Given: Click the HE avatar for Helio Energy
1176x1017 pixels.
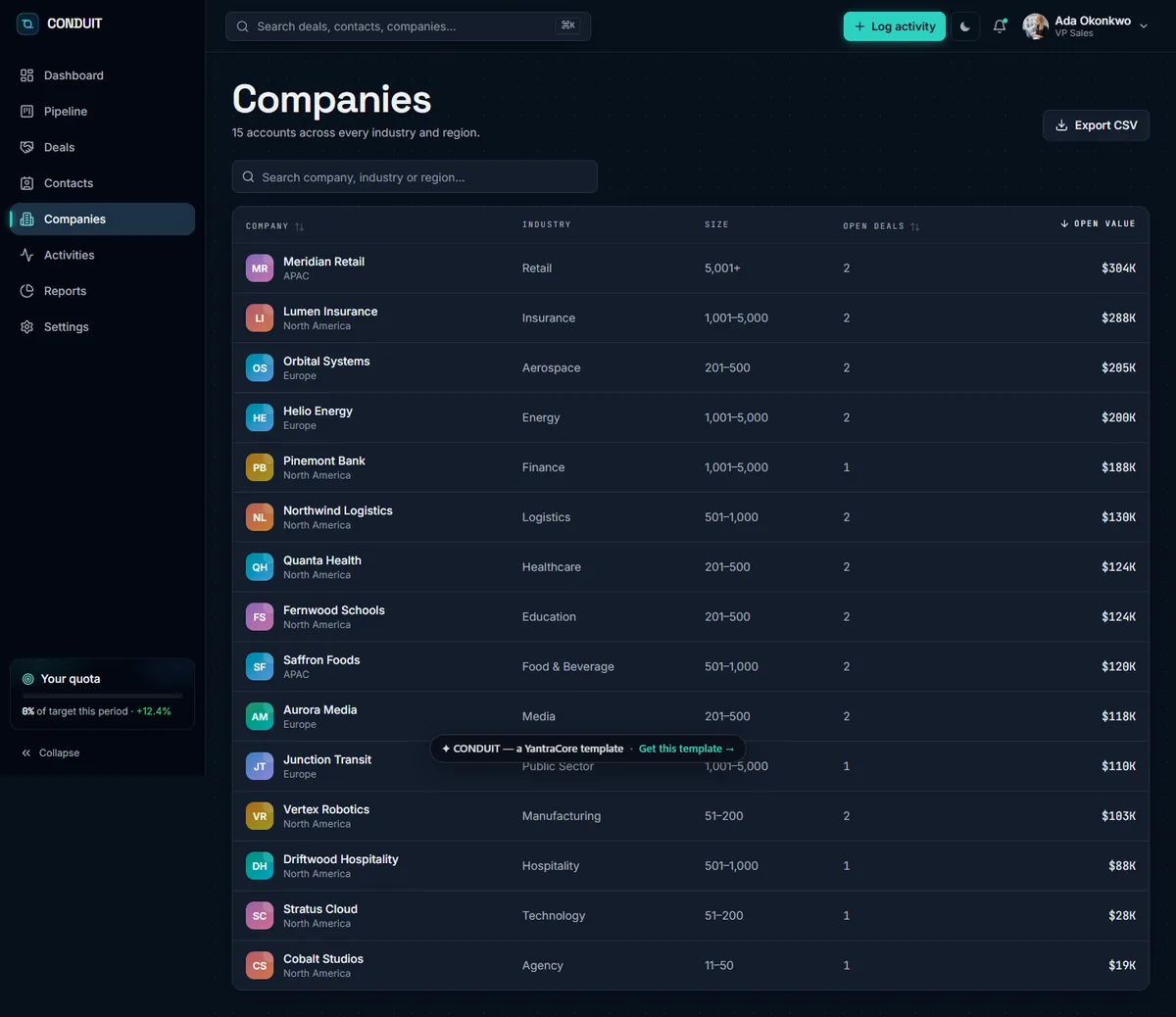Looking at the screenshot, I should [x=260, y=418].
